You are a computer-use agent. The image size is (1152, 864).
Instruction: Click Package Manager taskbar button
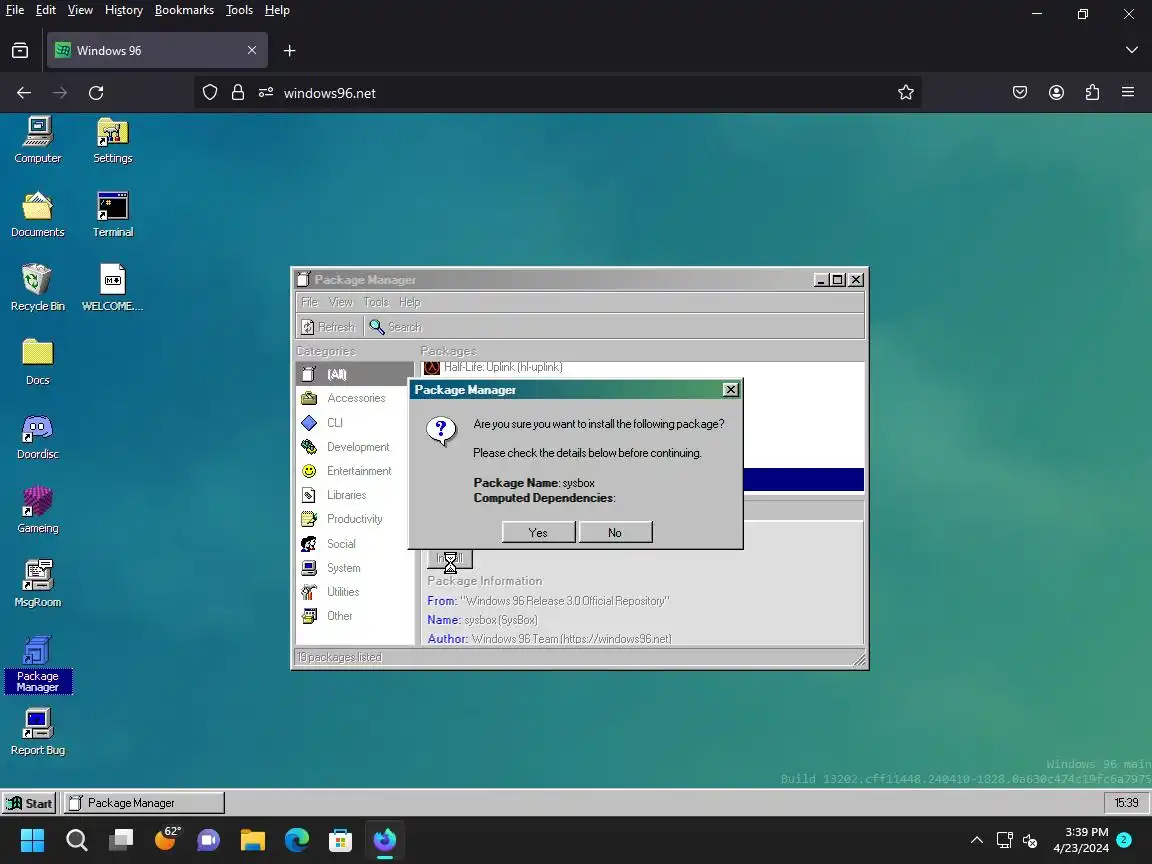coord(144,803)
